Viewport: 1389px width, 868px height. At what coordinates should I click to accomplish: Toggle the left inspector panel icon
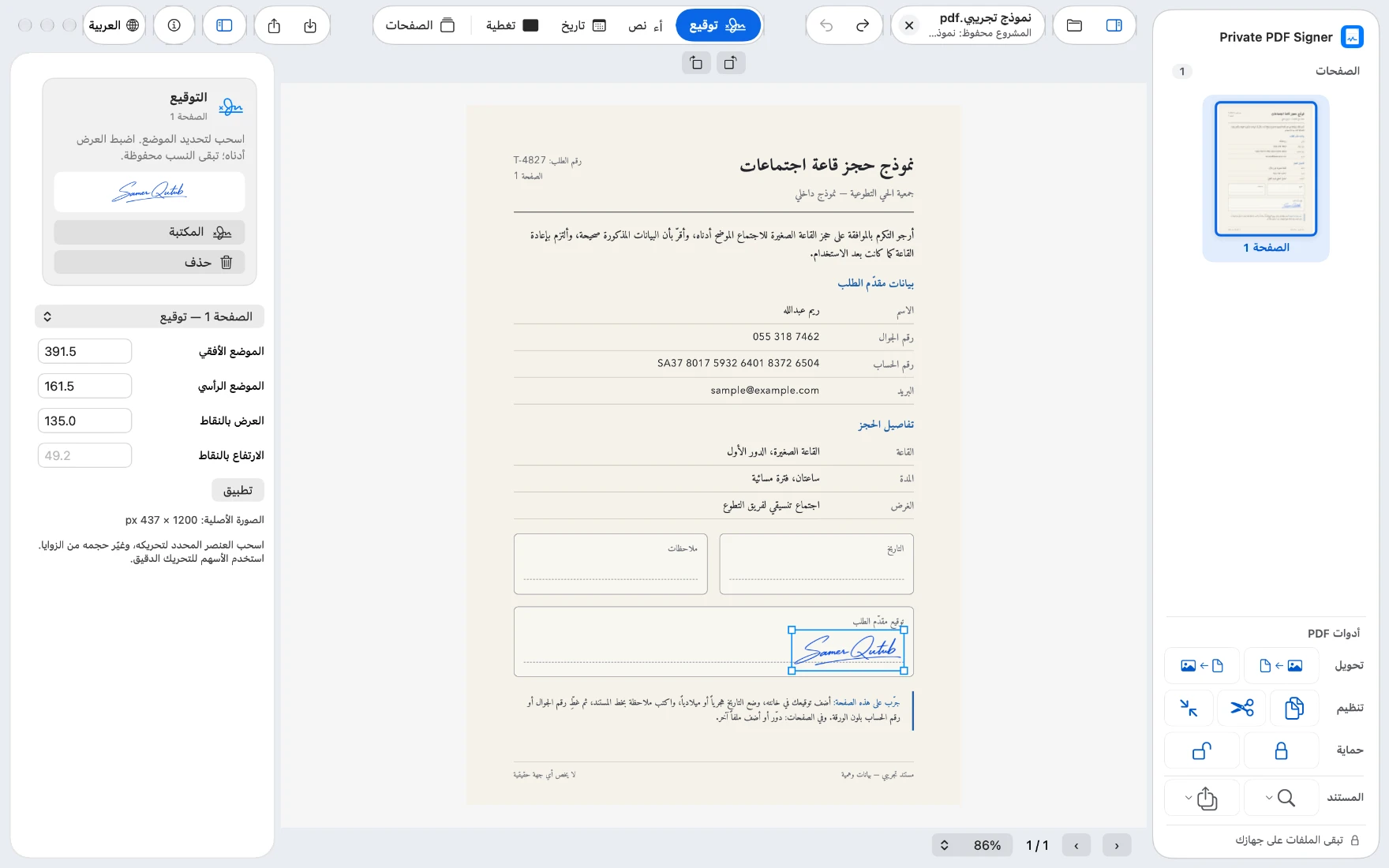coord(225,25)
